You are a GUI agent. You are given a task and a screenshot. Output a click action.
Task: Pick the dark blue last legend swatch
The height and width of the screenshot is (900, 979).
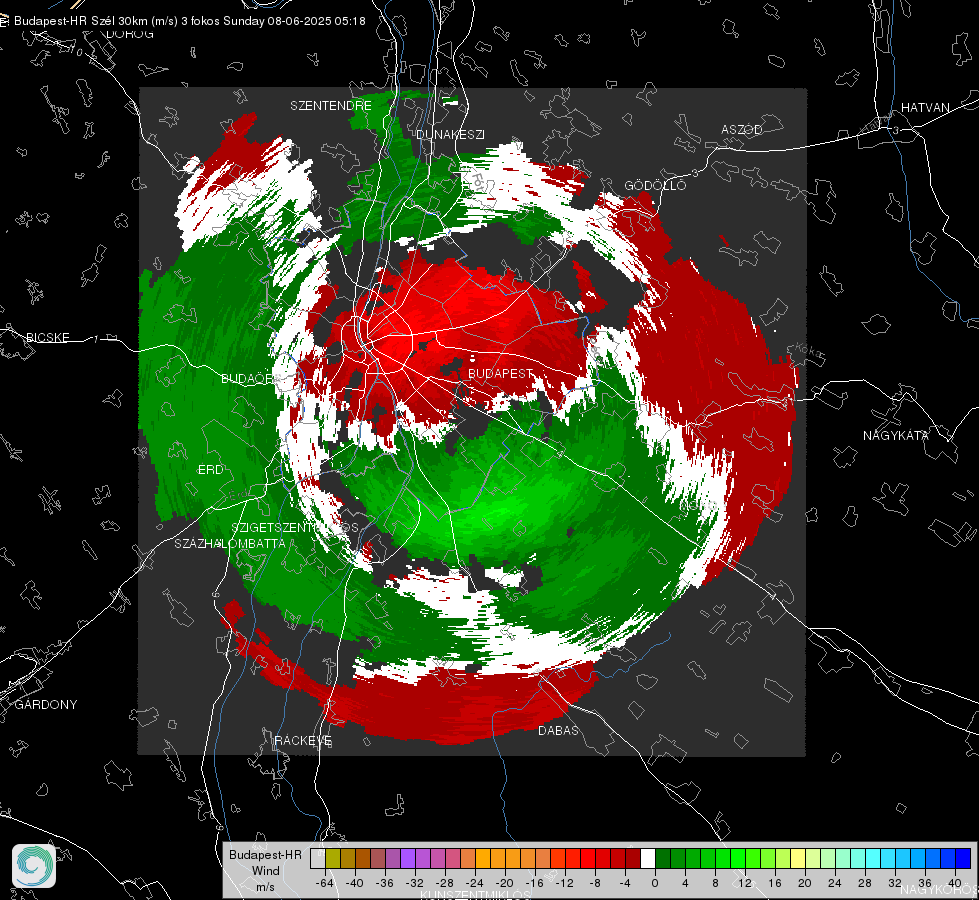tap(963, 858)
